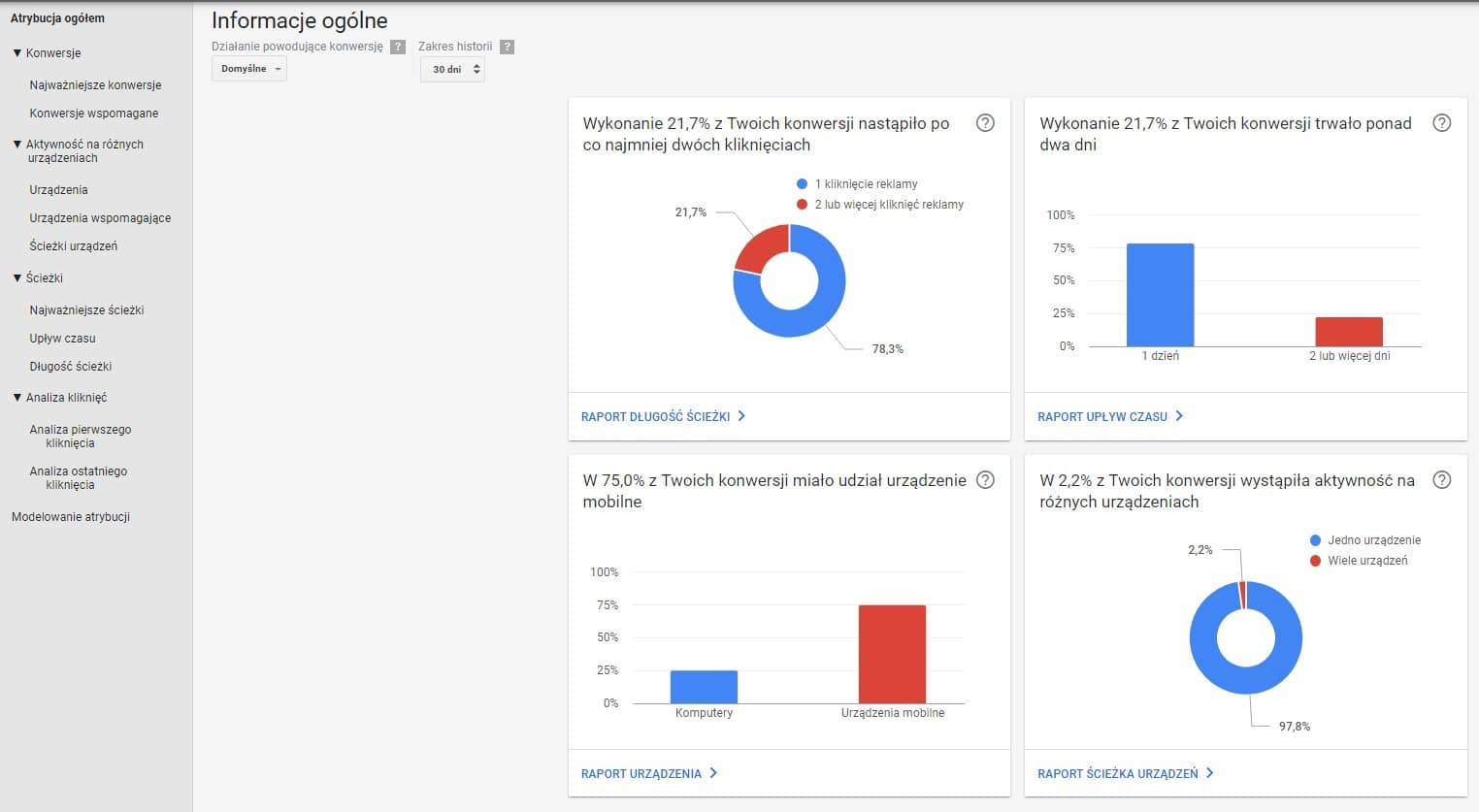The height and width of the screenshot is (812, 1479).
Task: Click the red legend dot for 2 lub więcej kliknięć
Action: (x=802, y=205)
